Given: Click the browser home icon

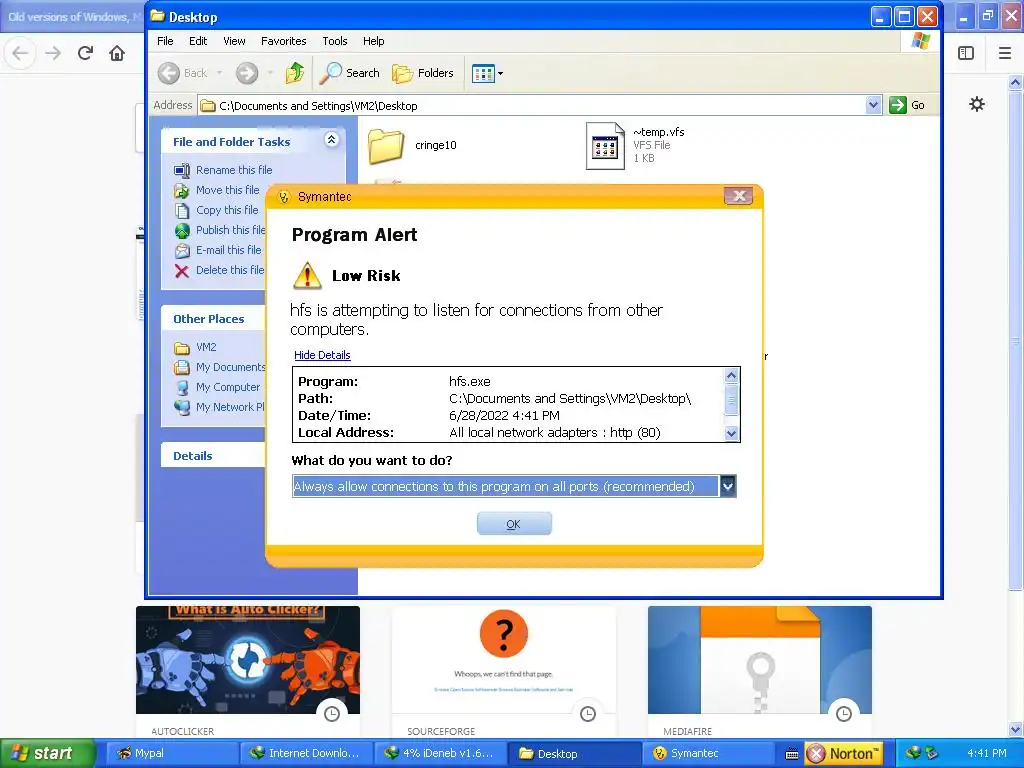Looking at the screenshot, I should click(x=117, y=53).
